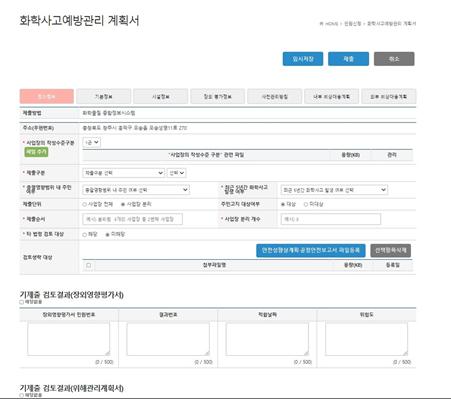Click the 제출순서 input field
The height and width of the screenshot is (401, 451).
132,219
